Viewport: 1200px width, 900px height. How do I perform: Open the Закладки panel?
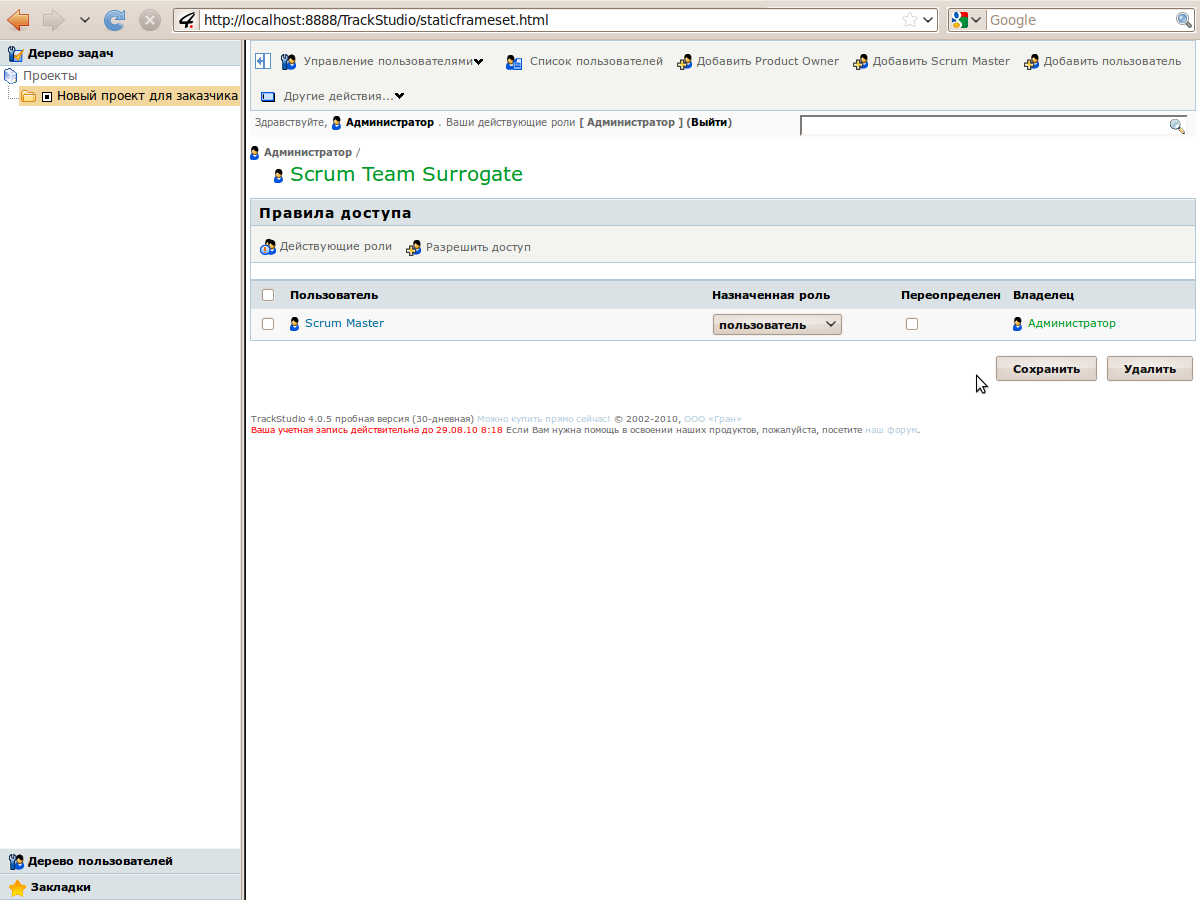tap(60, 887)
